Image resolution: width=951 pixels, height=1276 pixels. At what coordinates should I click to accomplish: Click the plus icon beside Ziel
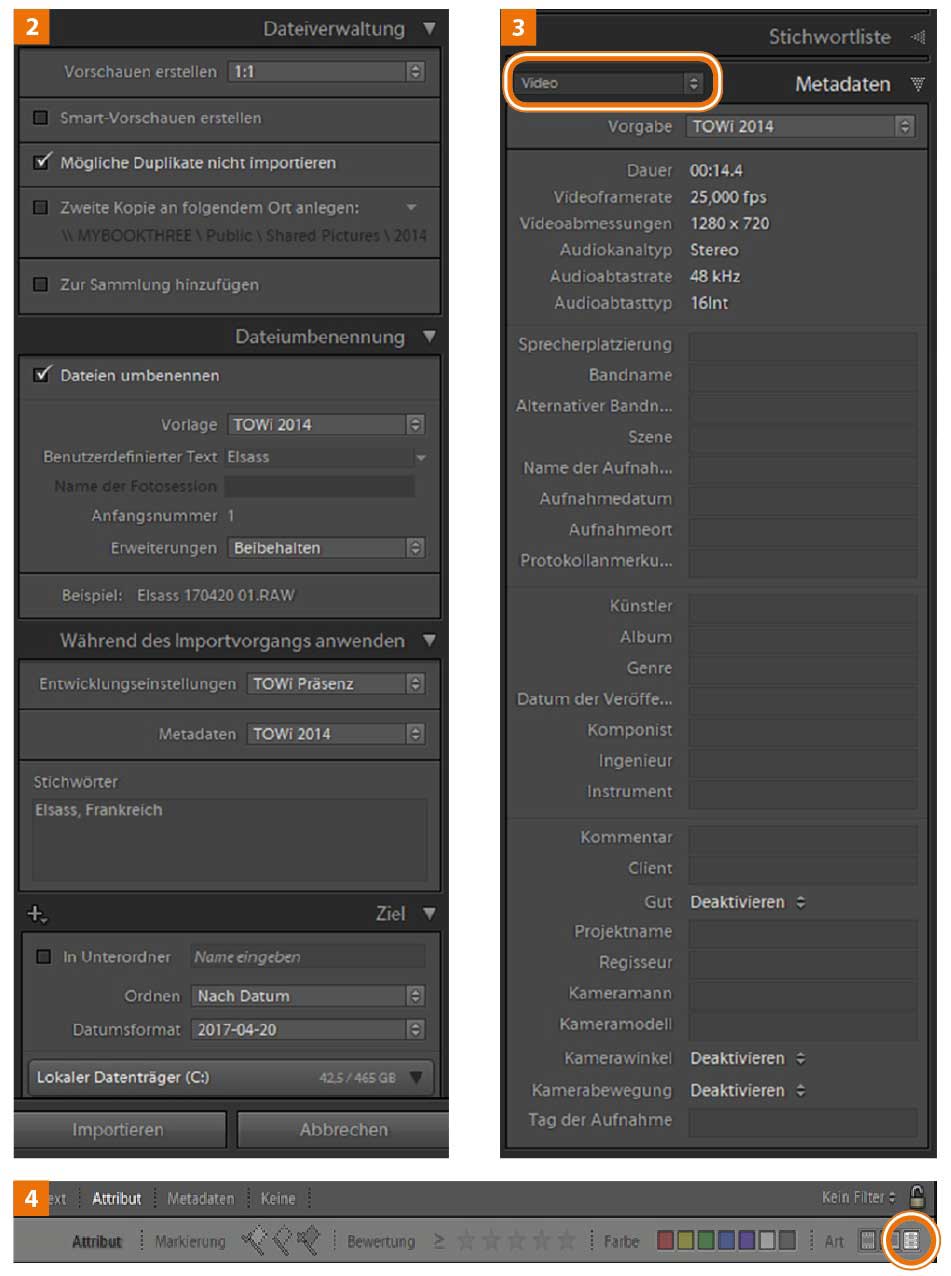pyautogui.click(x=38, y=913)
